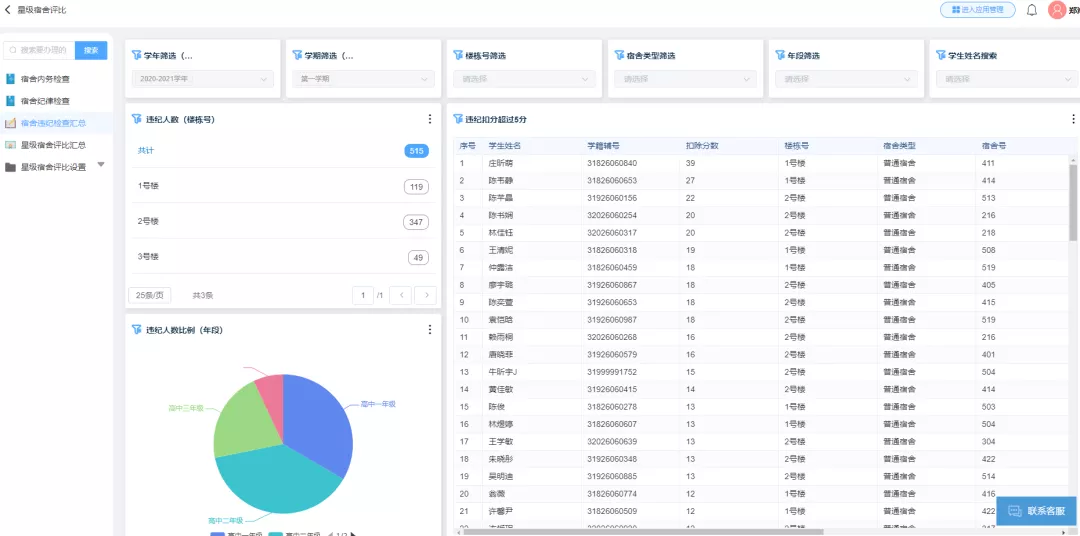Click the next page arrow in pagination
The height and width of the screenshot is (536, 1080).
tap(426, 295)
